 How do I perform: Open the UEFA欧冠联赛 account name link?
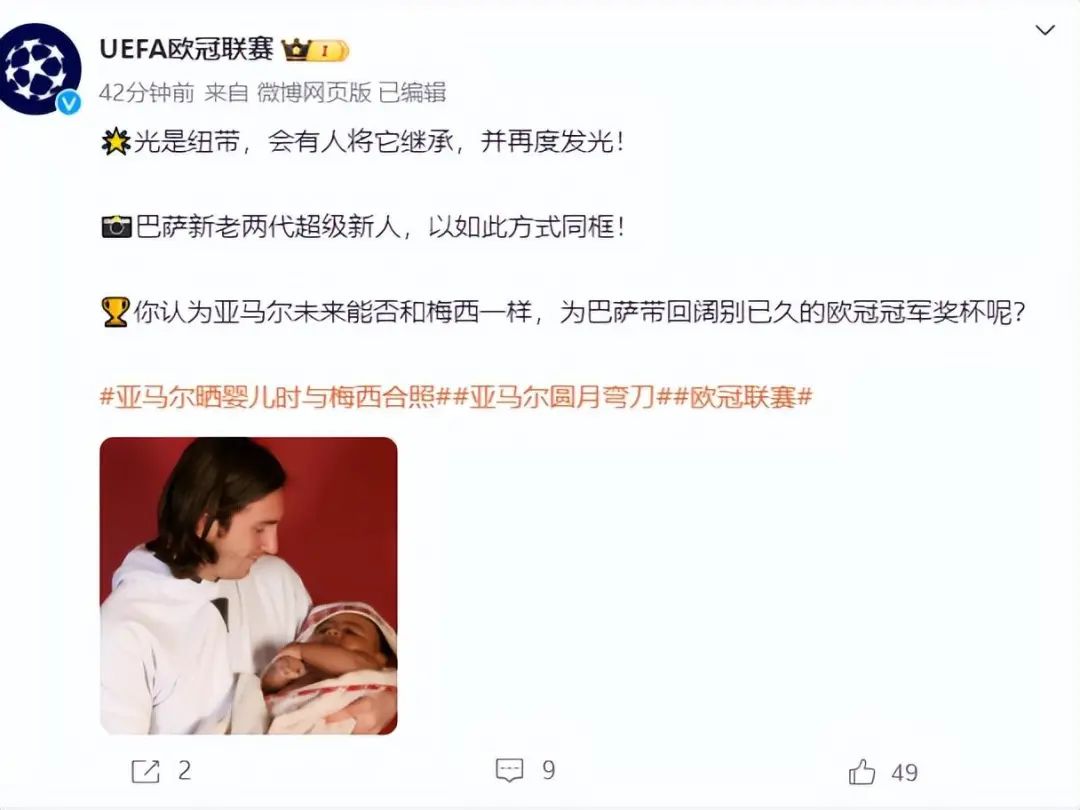[x=186, y=50]
